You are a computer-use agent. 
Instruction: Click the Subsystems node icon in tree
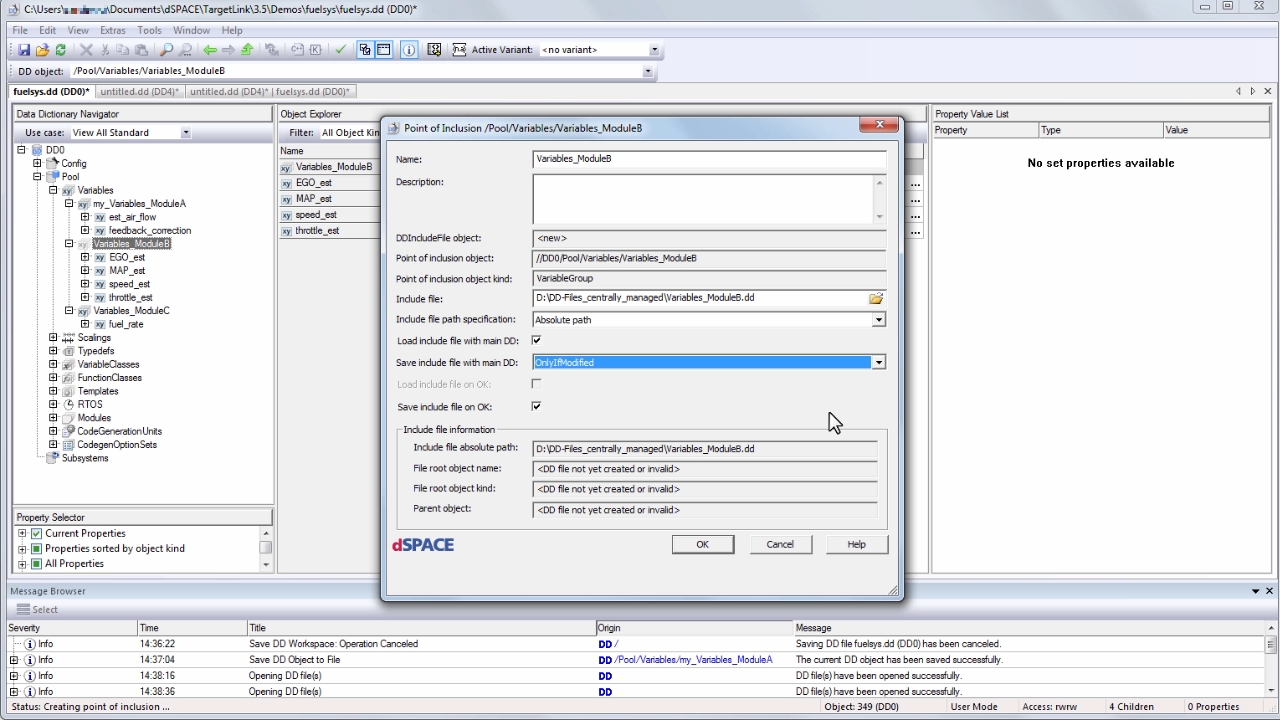pos(53,458)
